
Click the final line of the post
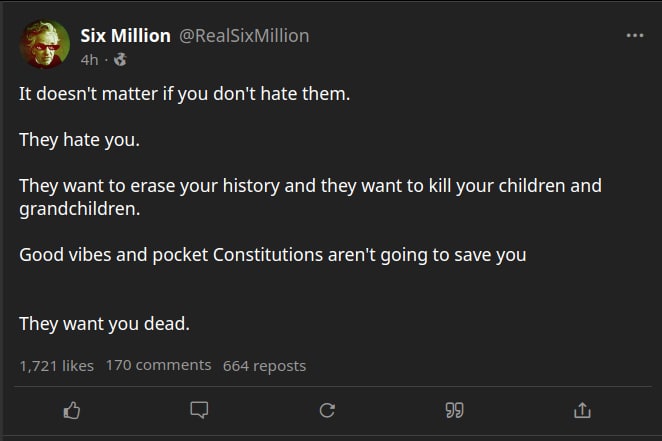click(104, 323)
